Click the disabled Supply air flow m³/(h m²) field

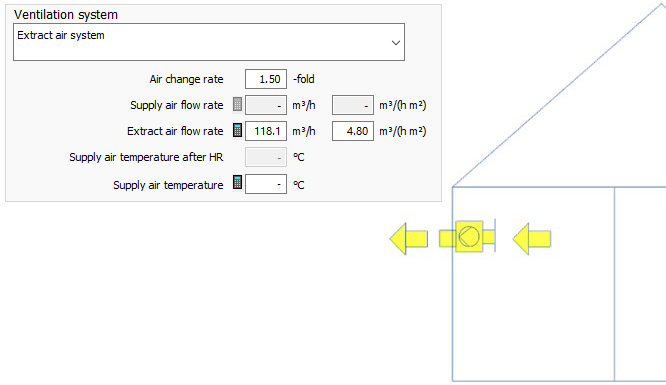click(353, 105)
